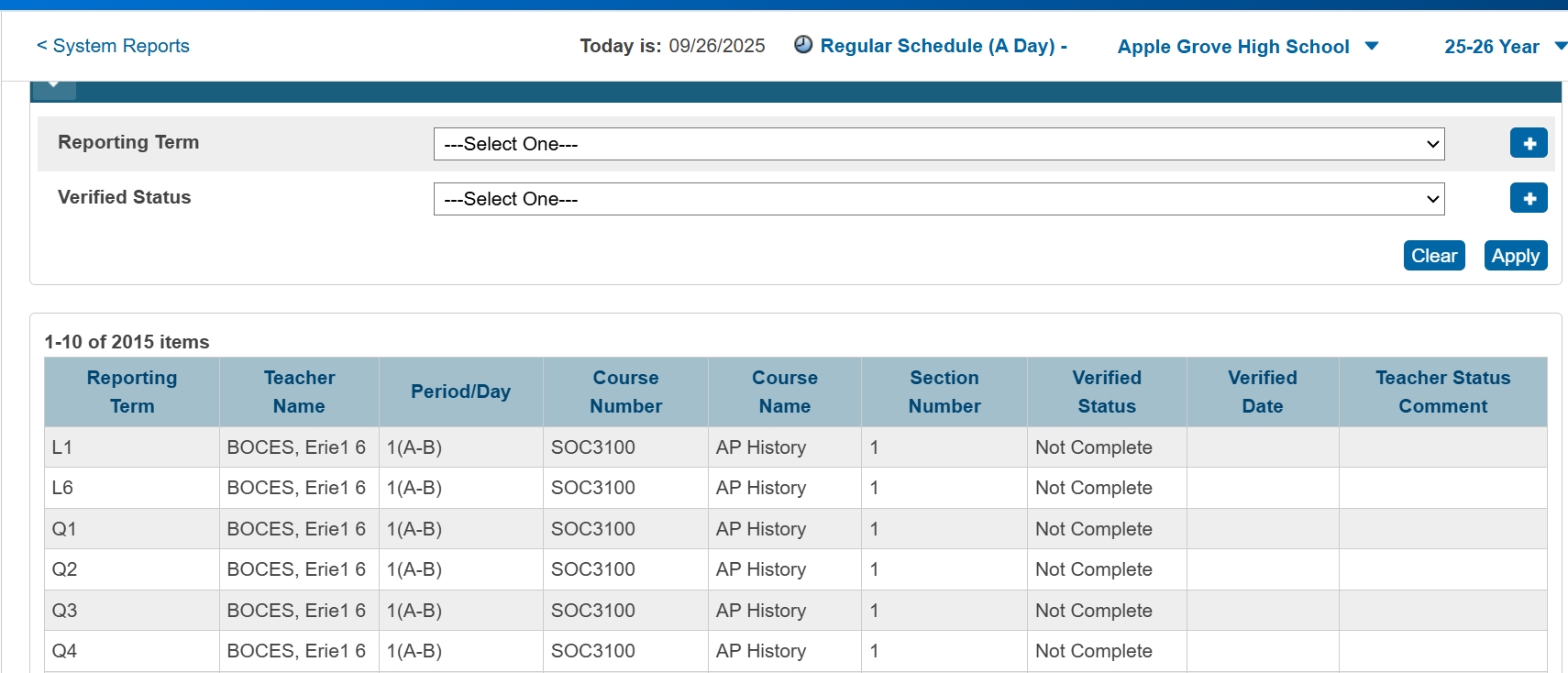1568x673 pixels.
Task: Click plus icon next to Reporting Term
Action: pyautogui.click(x=1528, y=143)
